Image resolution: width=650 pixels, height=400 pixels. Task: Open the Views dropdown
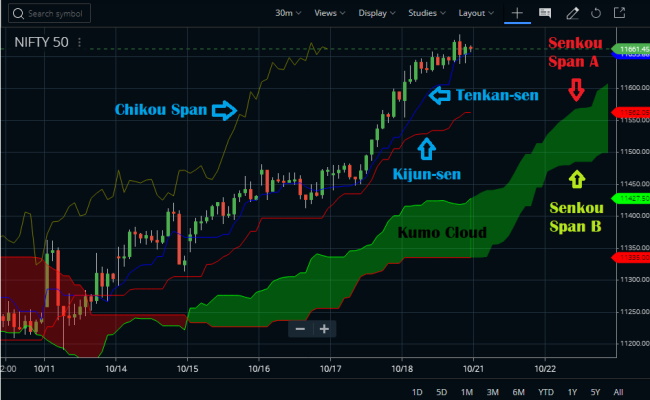click(x=330, y=14)
